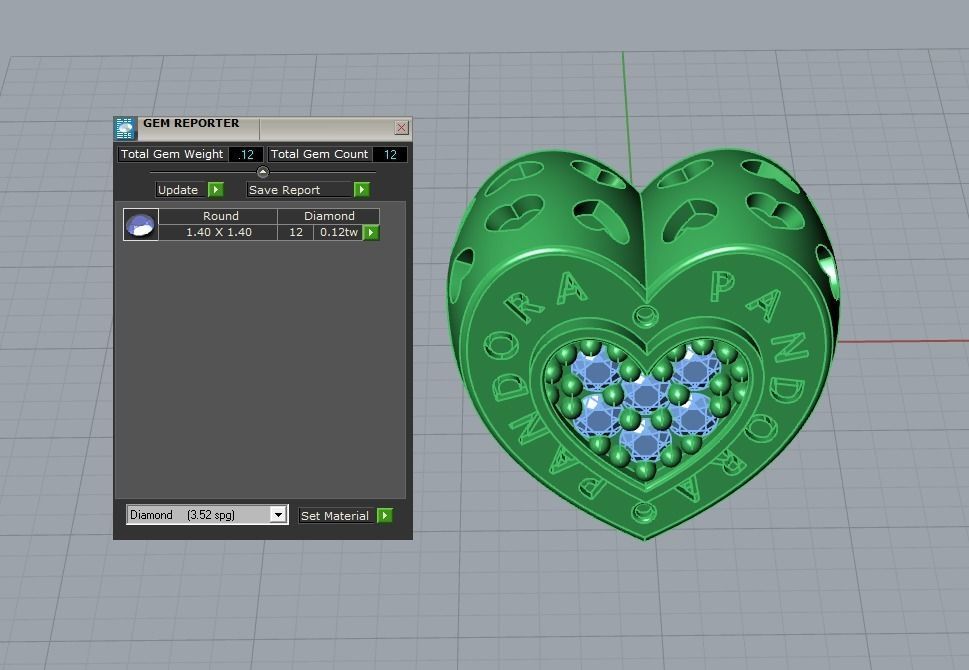Click the 'Total Gem Weight' label
The width and height of the screenshot is (969, 670).
coord(172,155)
